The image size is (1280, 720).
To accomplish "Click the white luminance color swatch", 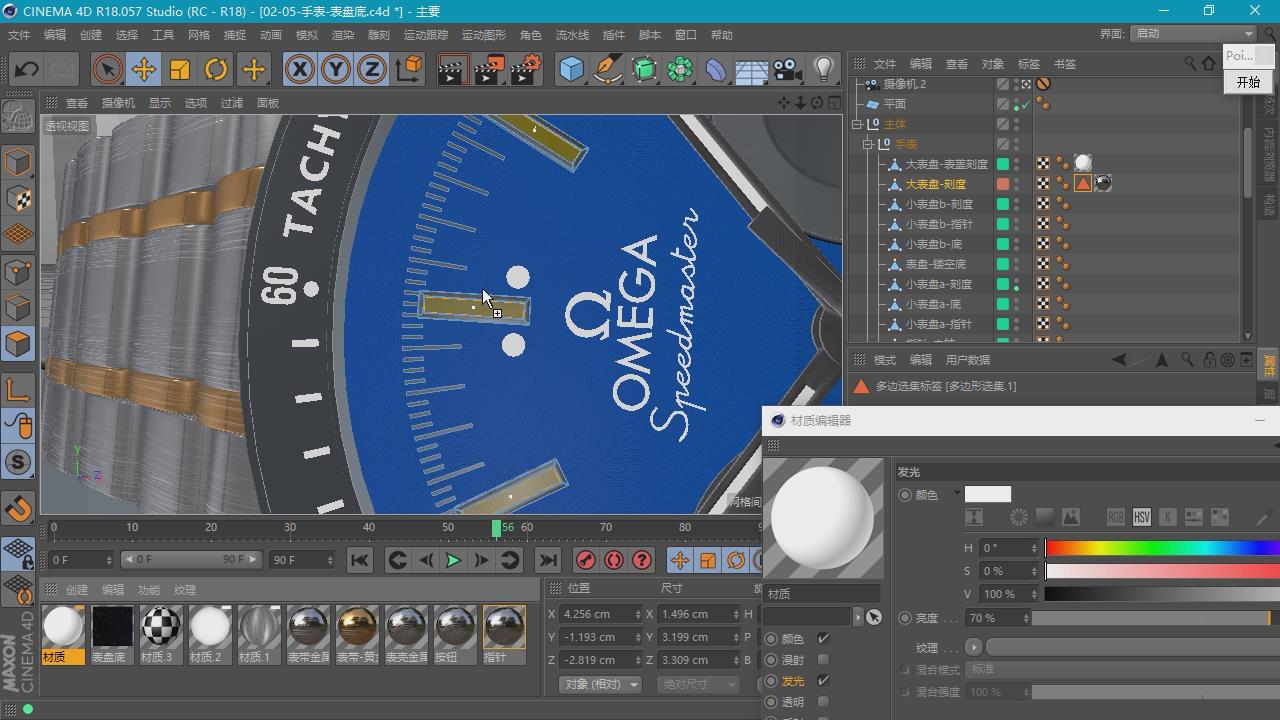I will [987, 494].
